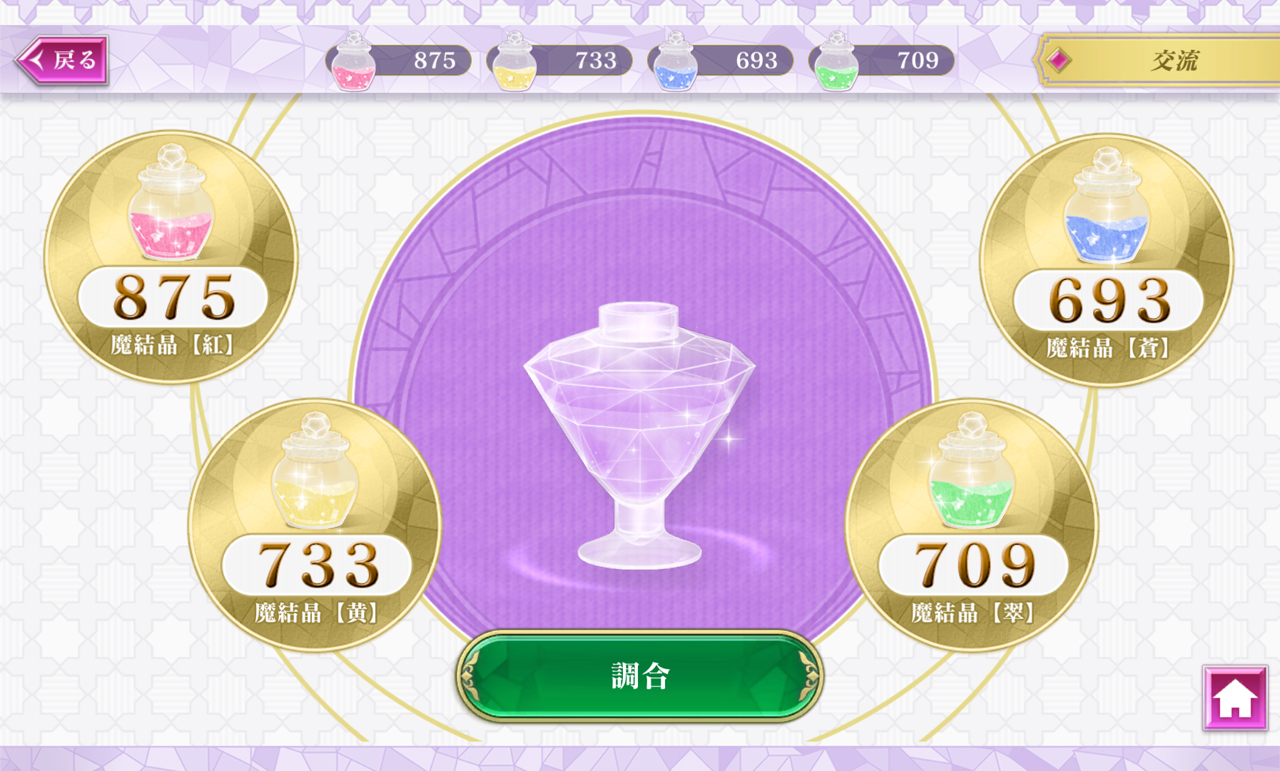Image resolution: width=1280 pixels, height=771 pixels.
Task: Tap the 魔結晶【紅】 label
Action: 173,346
